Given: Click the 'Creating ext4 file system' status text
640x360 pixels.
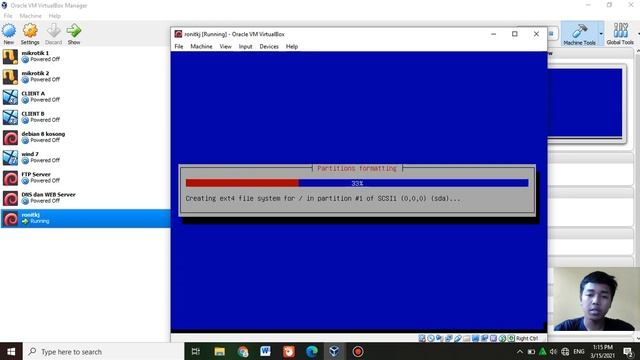Looking at the screenshot, I should (x=322, y=198).
